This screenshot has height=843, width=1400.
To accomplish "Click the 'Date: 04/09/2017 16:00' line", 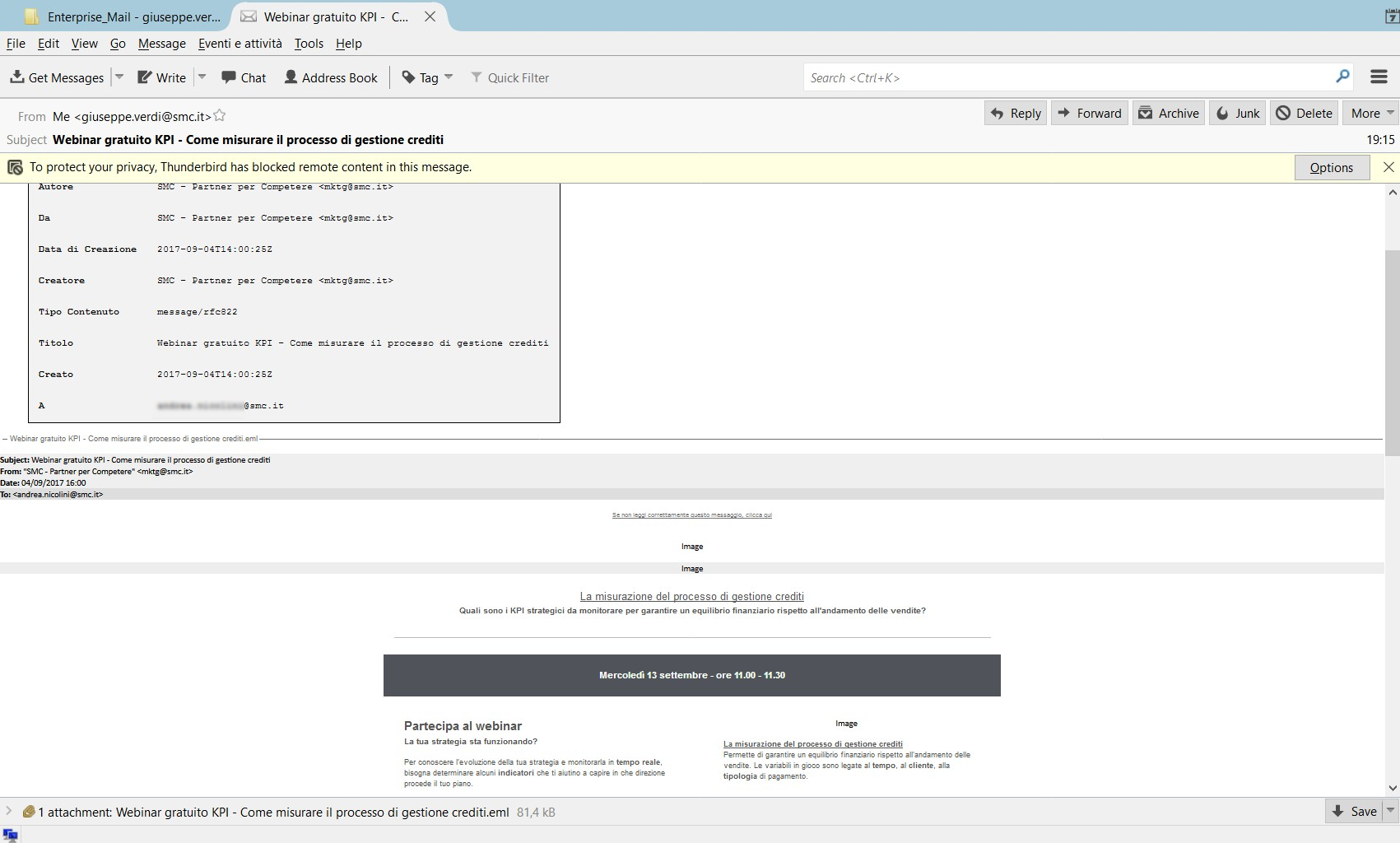I will pyautogui.click(x=43, y=483).
